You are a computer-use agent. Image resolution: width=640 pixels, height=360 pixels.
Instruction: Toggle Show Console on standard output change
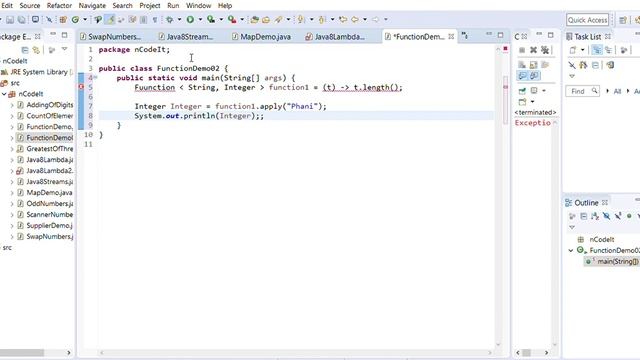point(522,76)
